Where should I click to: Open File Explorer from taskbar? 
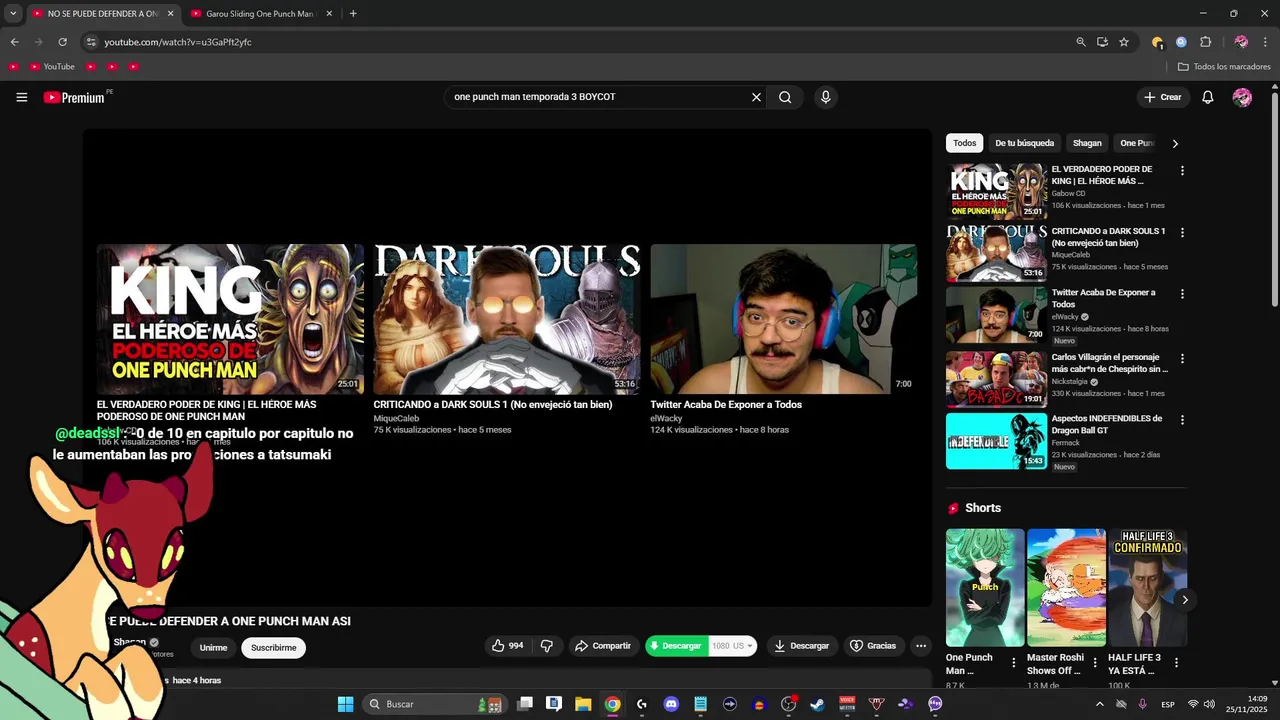[x=583, y=704]
